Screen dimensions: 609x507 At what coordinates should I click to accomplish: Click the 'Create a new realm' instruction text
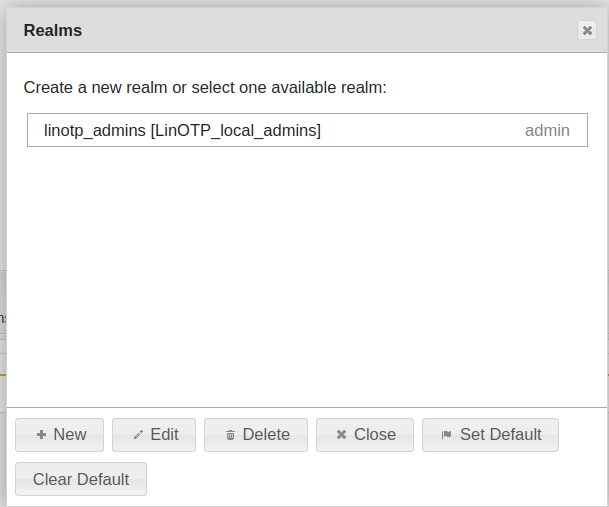tap(205, 88)
